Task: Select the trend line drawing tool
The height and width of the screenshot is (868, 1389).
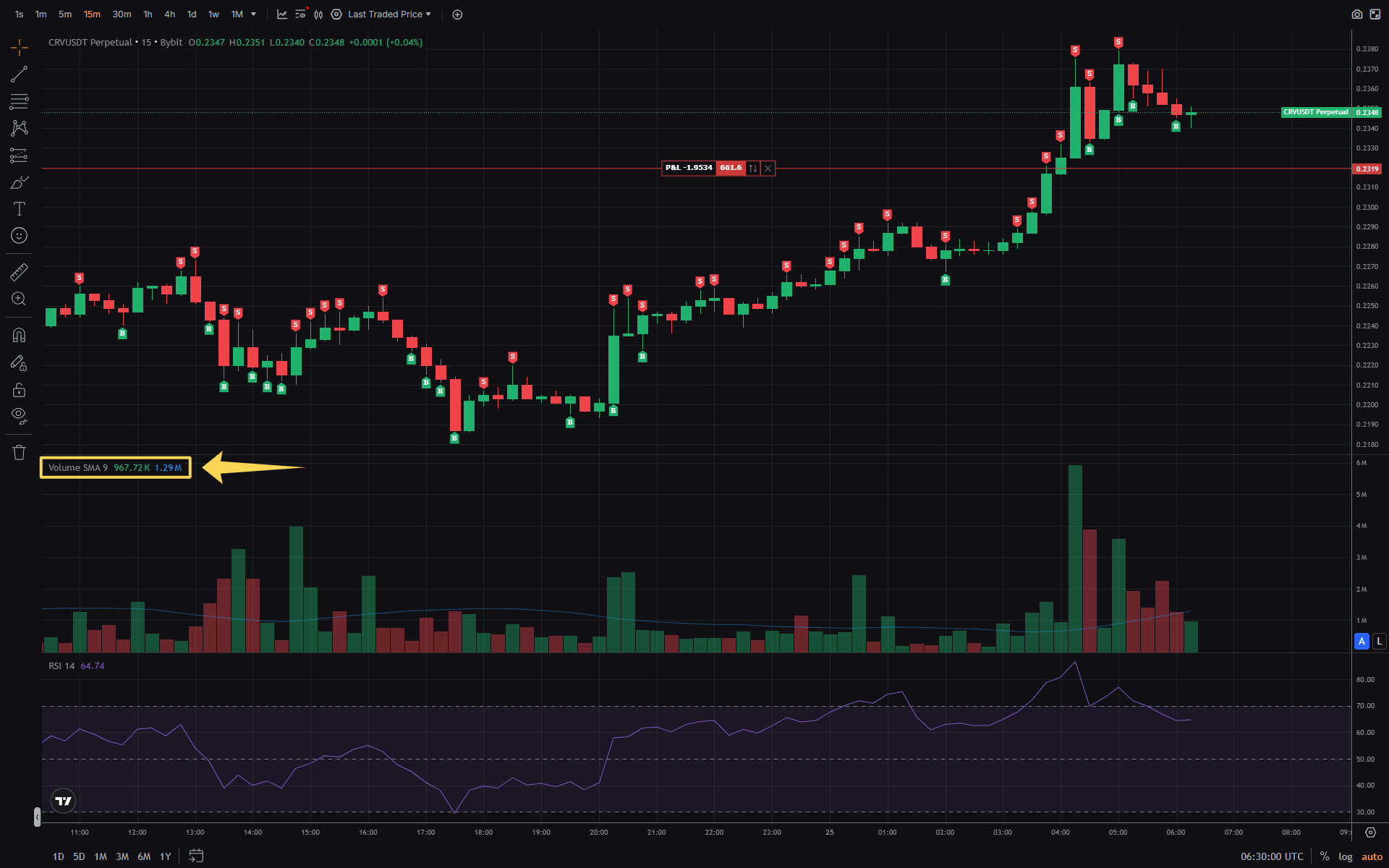Action: pyautogui.click(x=20, y=74)
